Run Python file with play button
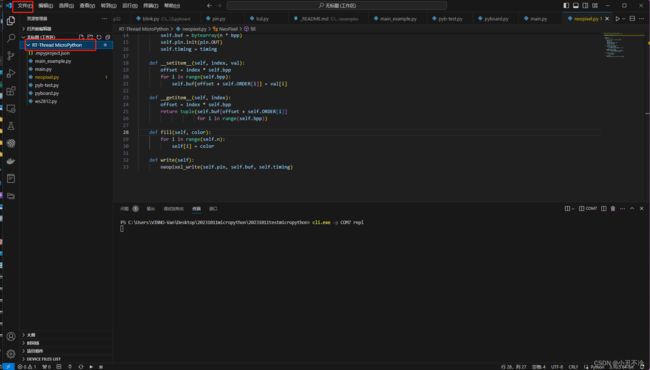Screen dimensions: 650x370 [x=618, y=19]
